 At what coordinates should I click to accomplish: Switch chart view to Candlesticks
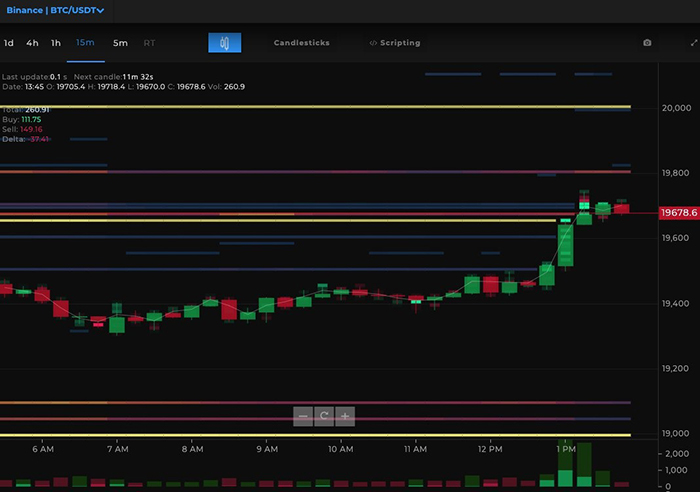point(301,43)
